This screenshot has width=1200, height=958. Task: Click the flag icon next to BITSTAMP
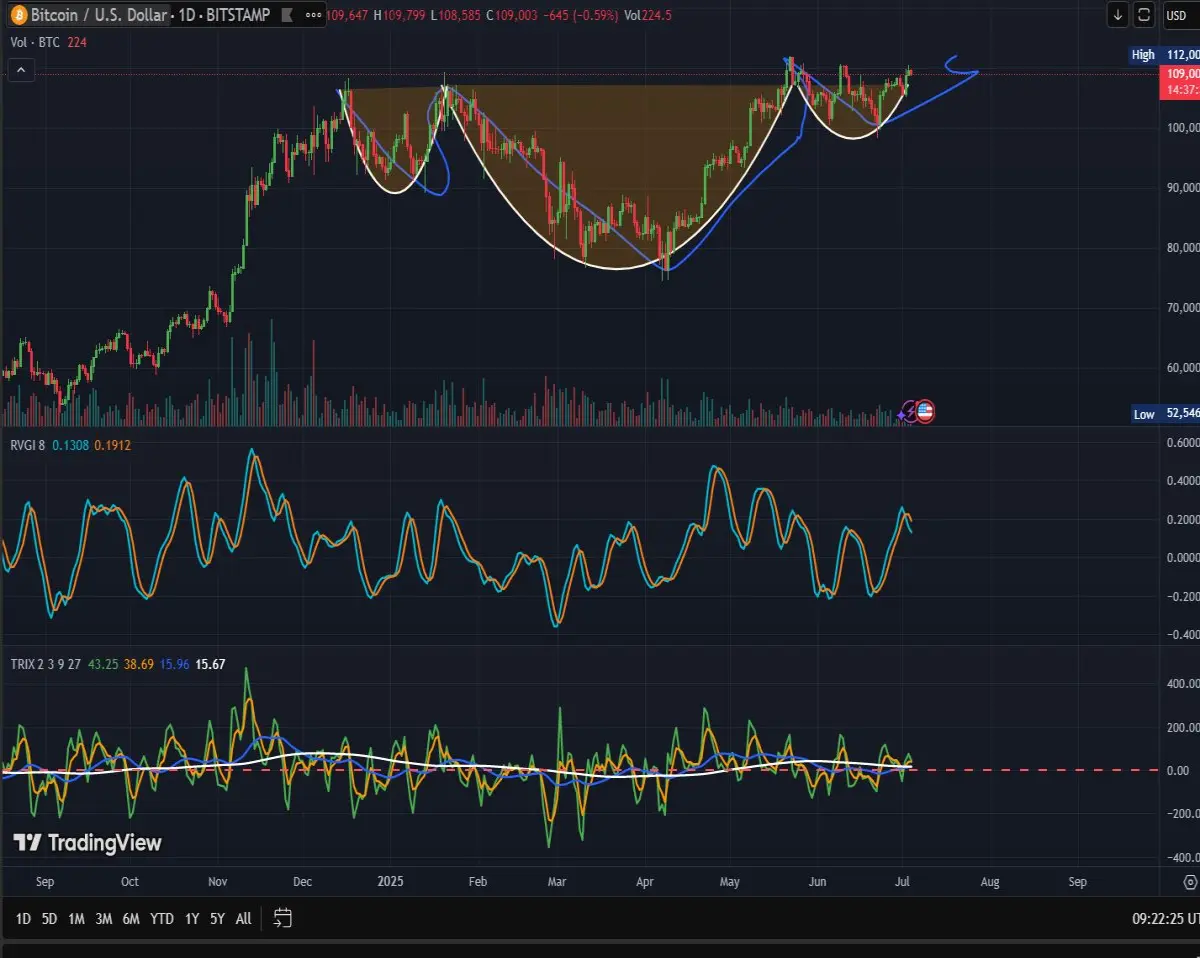[x=286, y=15]
